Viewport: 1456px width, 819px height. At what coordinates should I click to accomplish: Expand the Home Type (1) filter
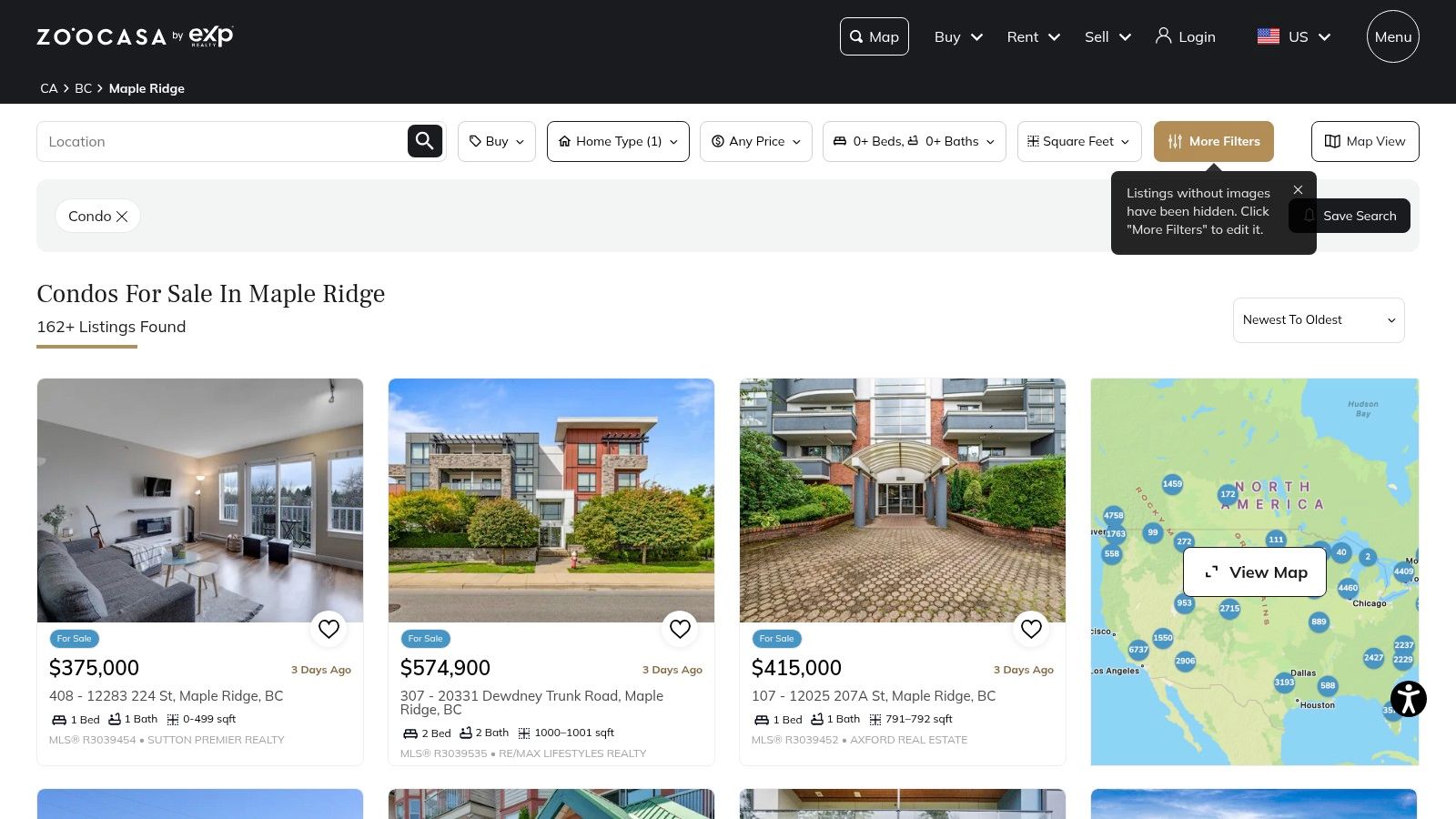point(618,142)
